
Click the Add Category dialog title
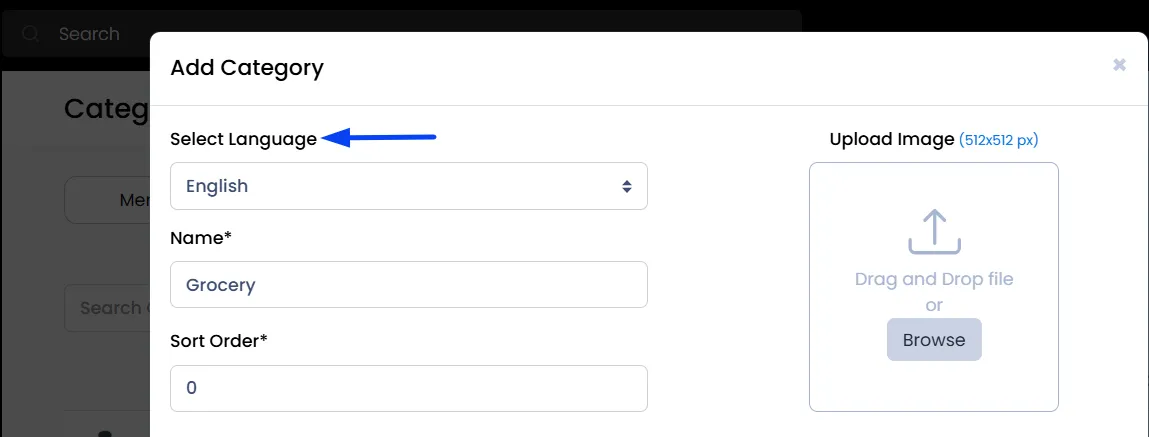(x=247, y=68)
